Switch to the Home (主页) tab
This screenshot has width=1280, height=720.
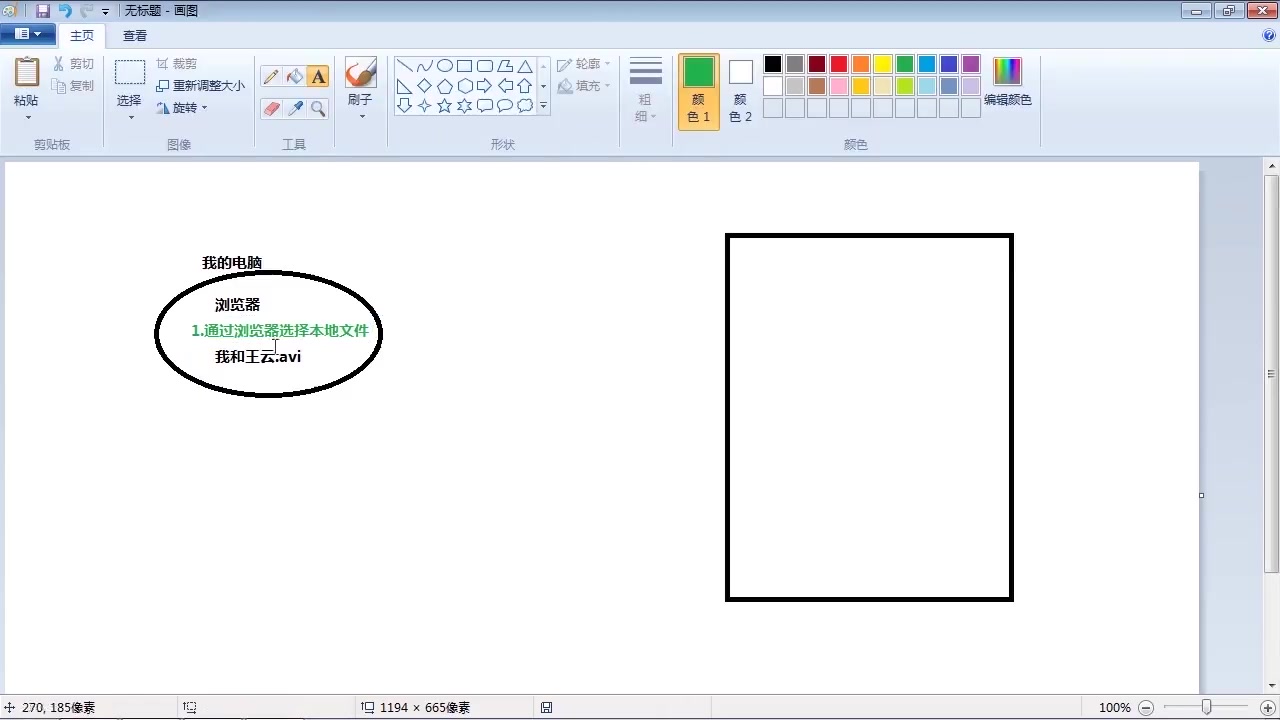point(82,36)
